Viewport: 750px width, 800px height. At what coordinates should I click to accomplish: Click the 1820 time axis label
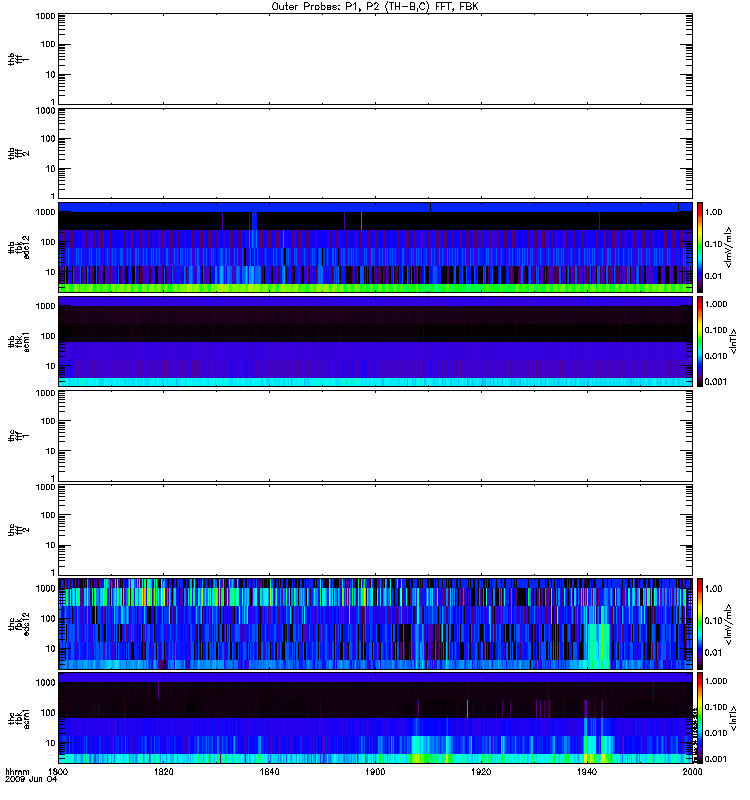point(164,772)
